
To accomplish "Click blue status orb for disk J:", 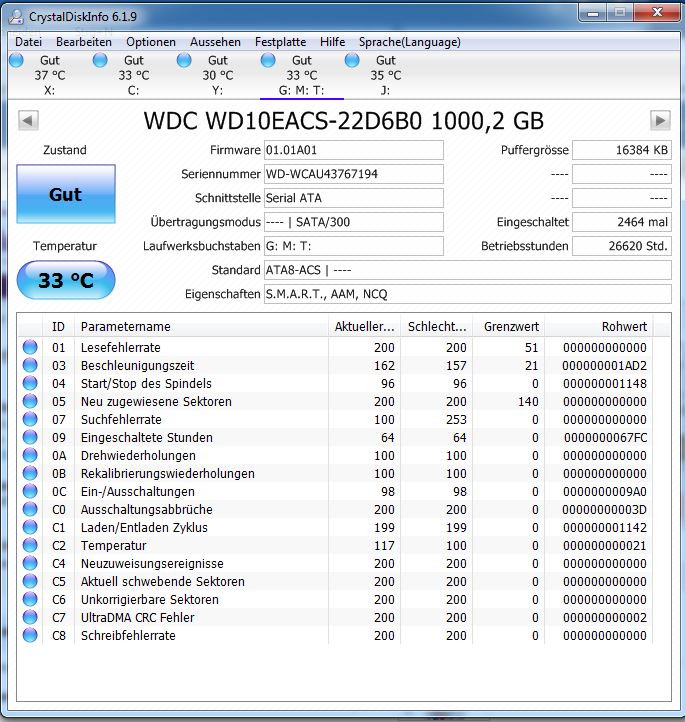I will [352, 60].
